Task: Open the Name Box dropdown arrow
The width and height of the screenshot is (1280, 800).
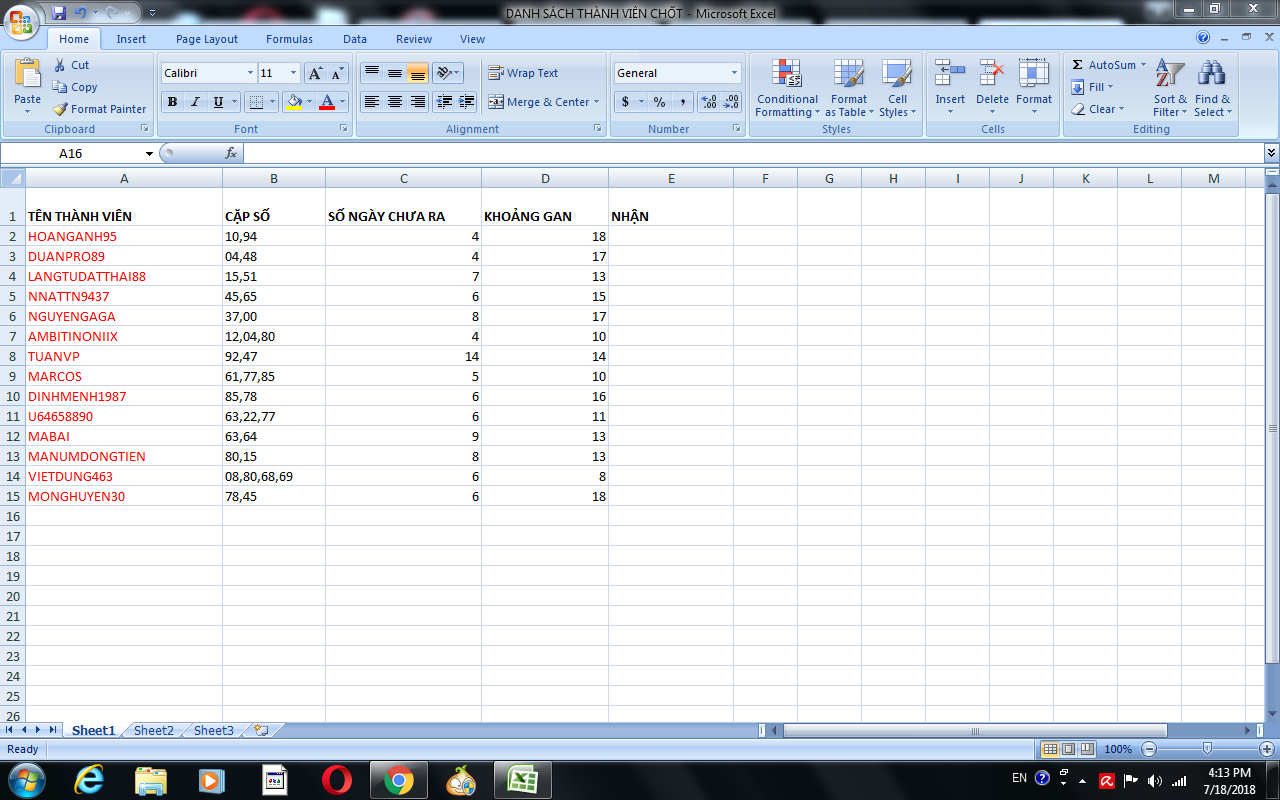Action: click(x=150, y=154)
